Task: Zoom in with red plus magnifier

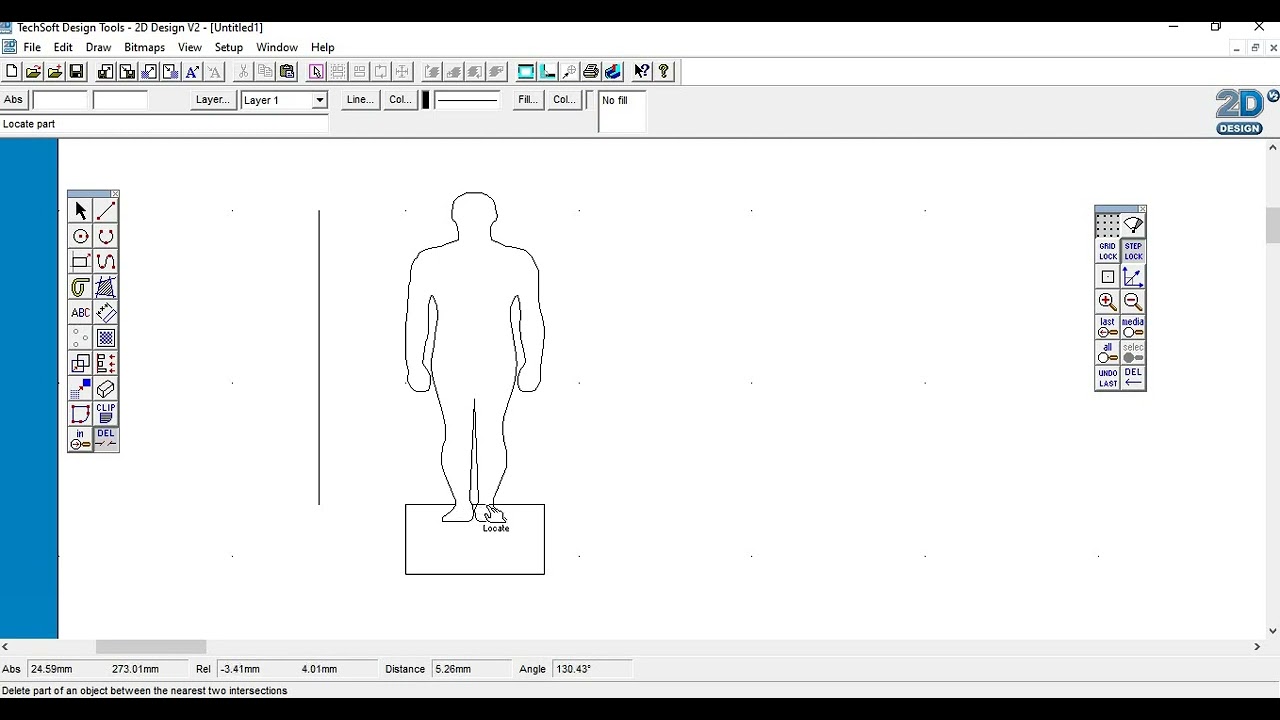Action: 1108,302
